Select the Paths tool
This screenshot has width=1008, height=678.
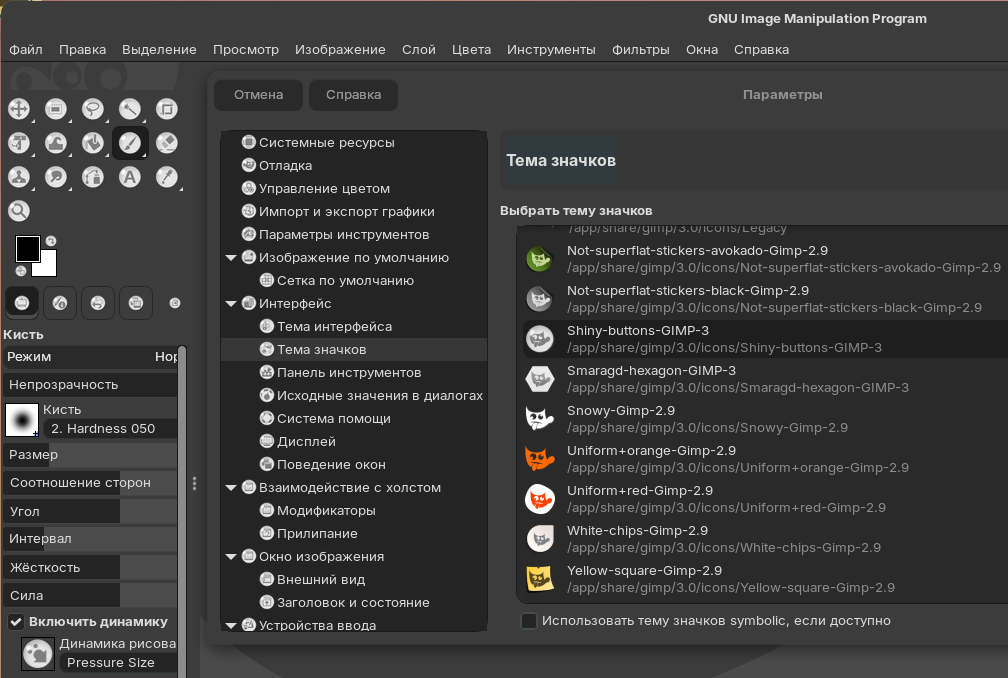pos(93,177)
